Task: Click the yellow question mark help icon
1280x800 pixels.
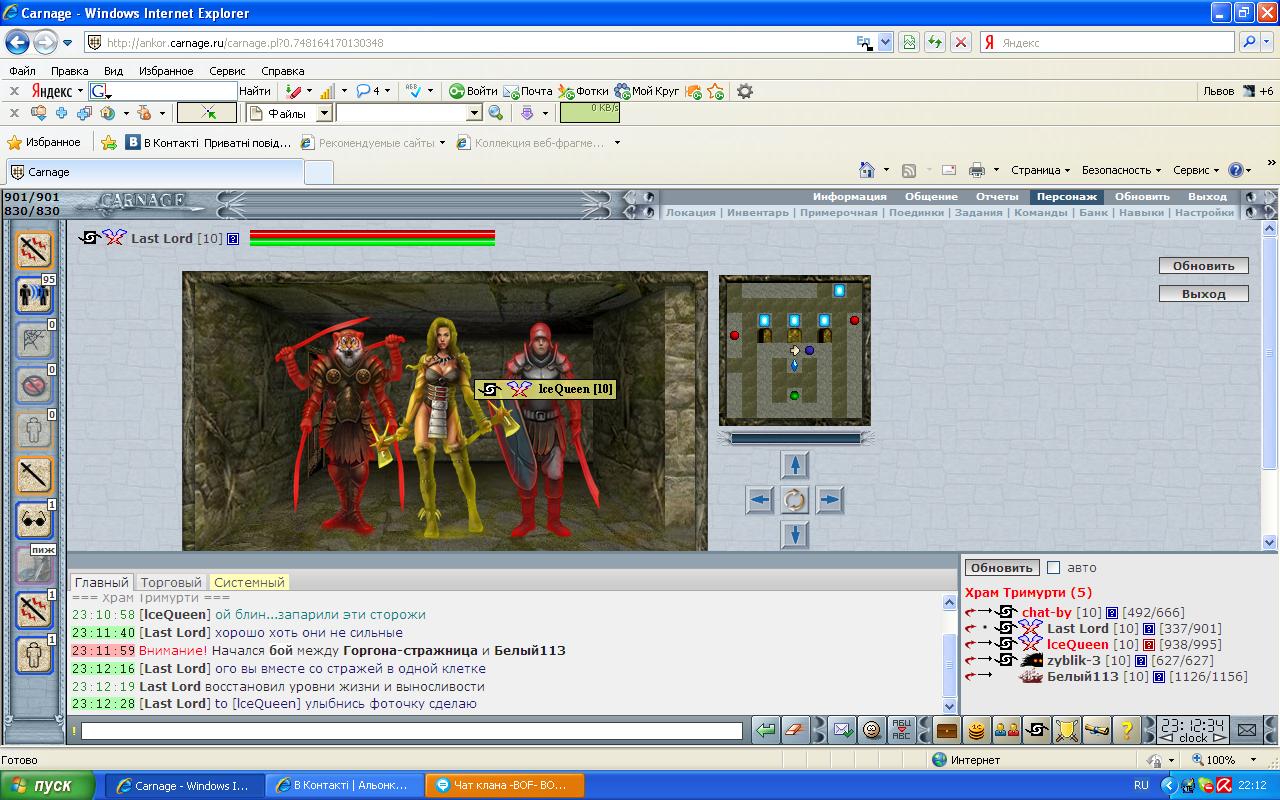Action: pyautogui.click(x=1127, y=730)
